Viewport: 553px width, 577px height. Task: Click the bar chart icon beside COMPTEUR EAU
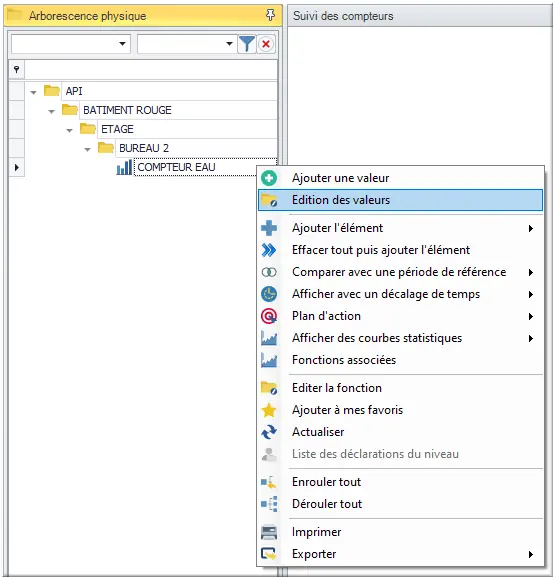pos(124,167)
